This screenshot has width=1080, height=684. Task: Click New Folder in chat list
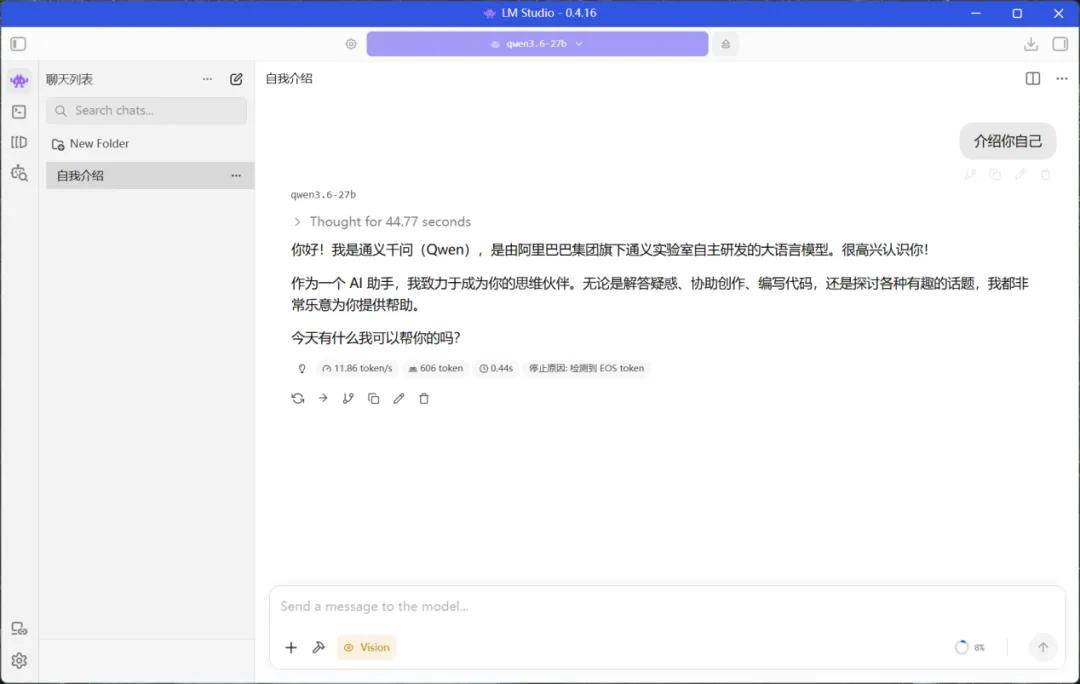coord(90,144)
